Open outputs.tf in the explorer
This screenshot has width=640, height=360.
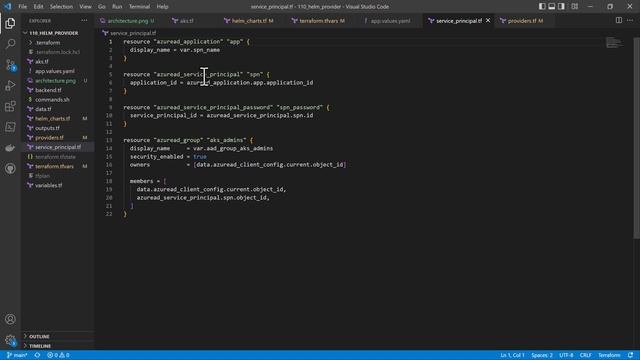47,128
